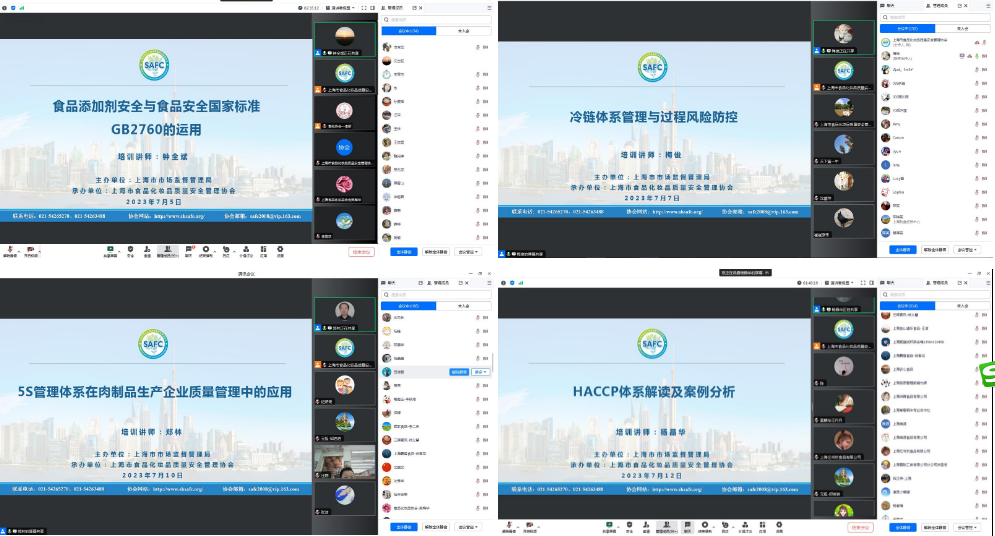Select 会议中(54) tab in GB2760 participant panel
Image resolution: width=995 pixels, height=536 pixels.
click(412, 31)
